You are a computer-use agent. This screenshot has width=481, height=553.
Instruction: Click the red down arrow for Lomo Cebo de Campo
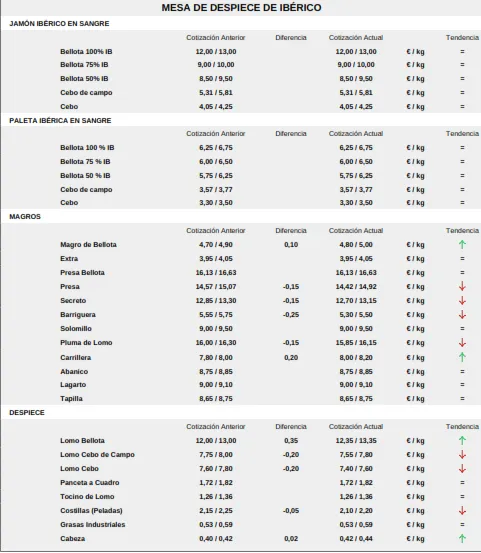462,455
